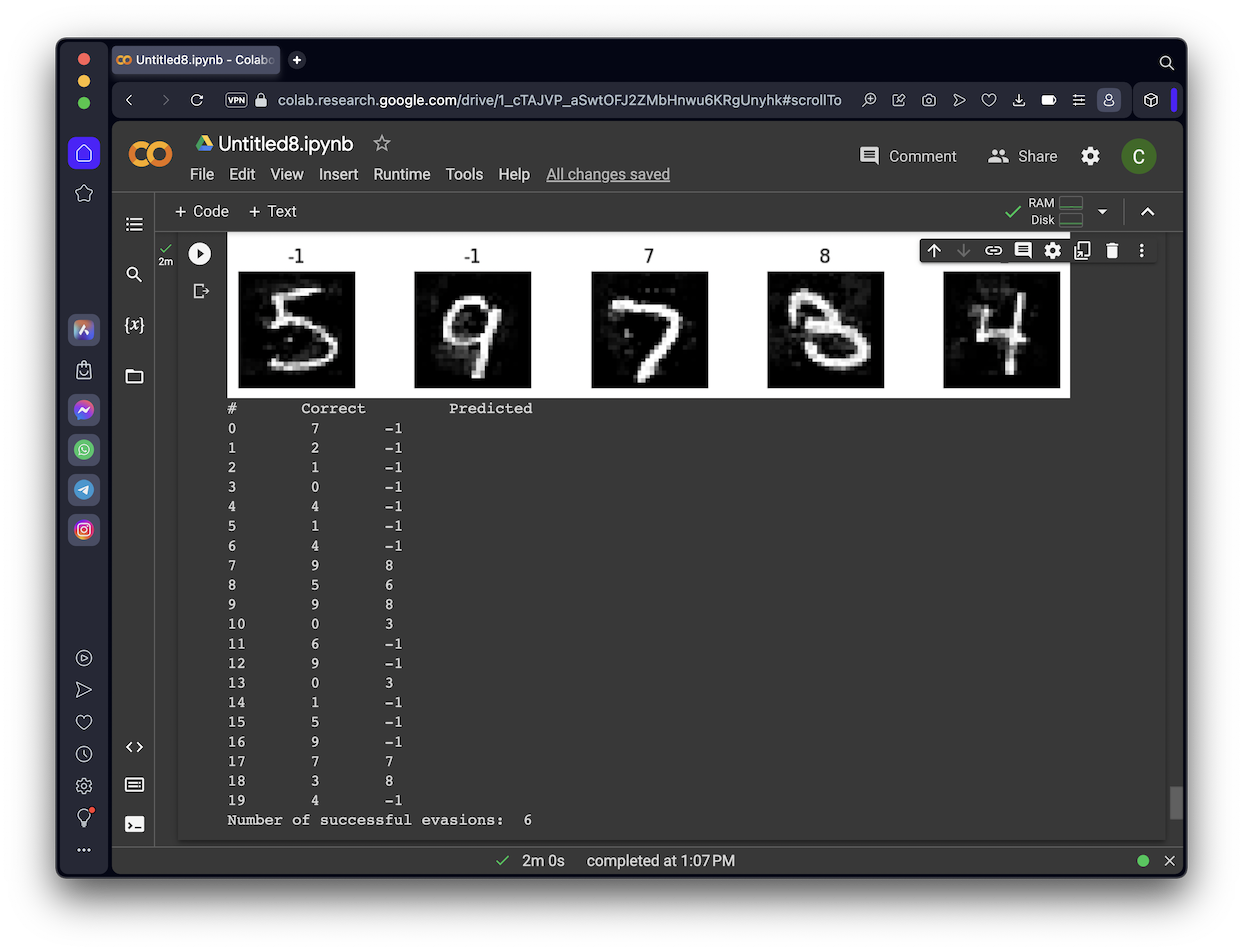
Task: Open the Edit menu
Action: [242, 174]
